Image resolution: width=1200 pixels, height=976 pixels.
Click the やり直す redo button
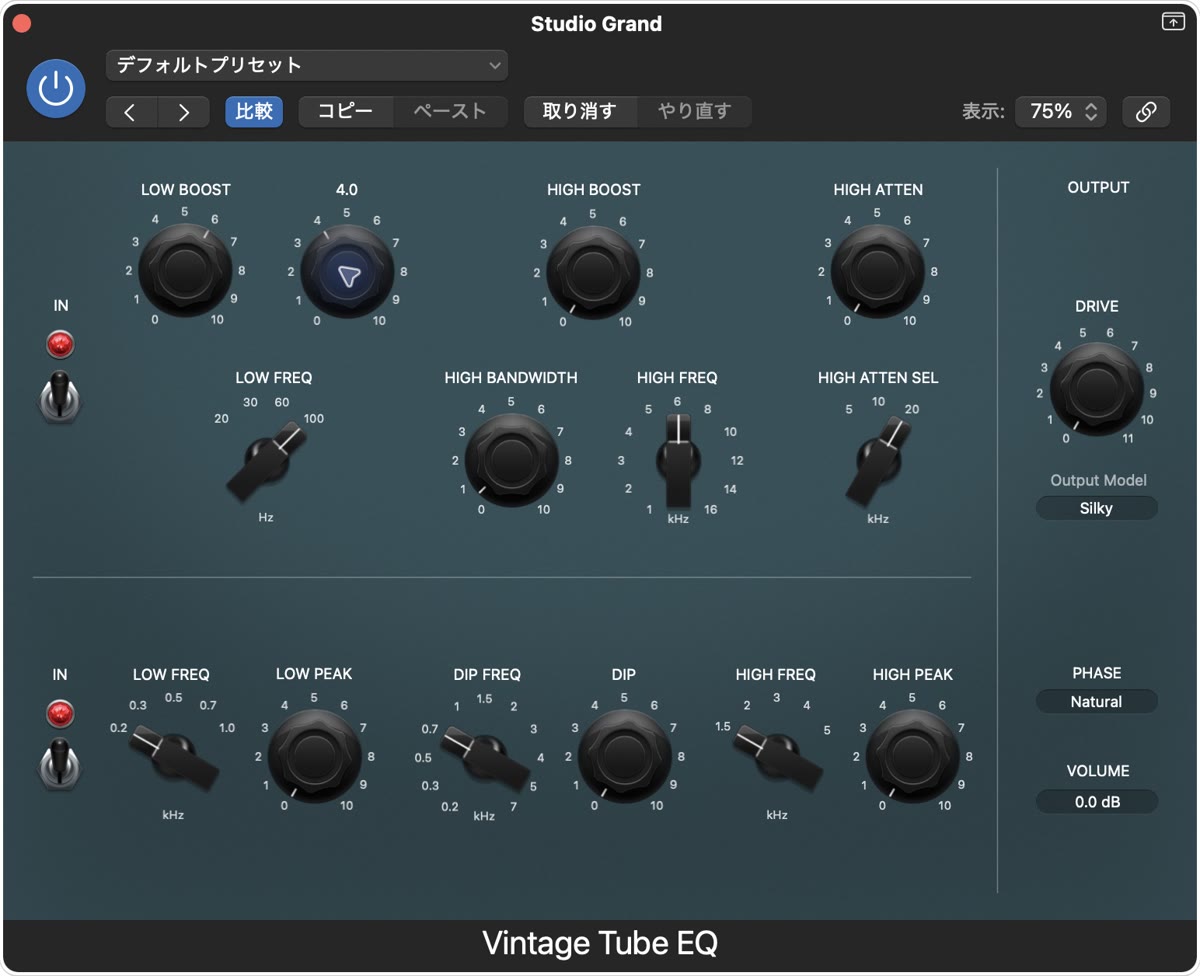click(x=694, y=111)
